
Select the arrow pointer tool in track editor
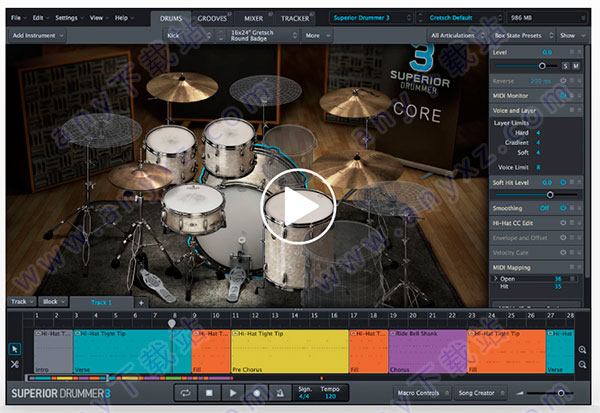pos(15,349)
